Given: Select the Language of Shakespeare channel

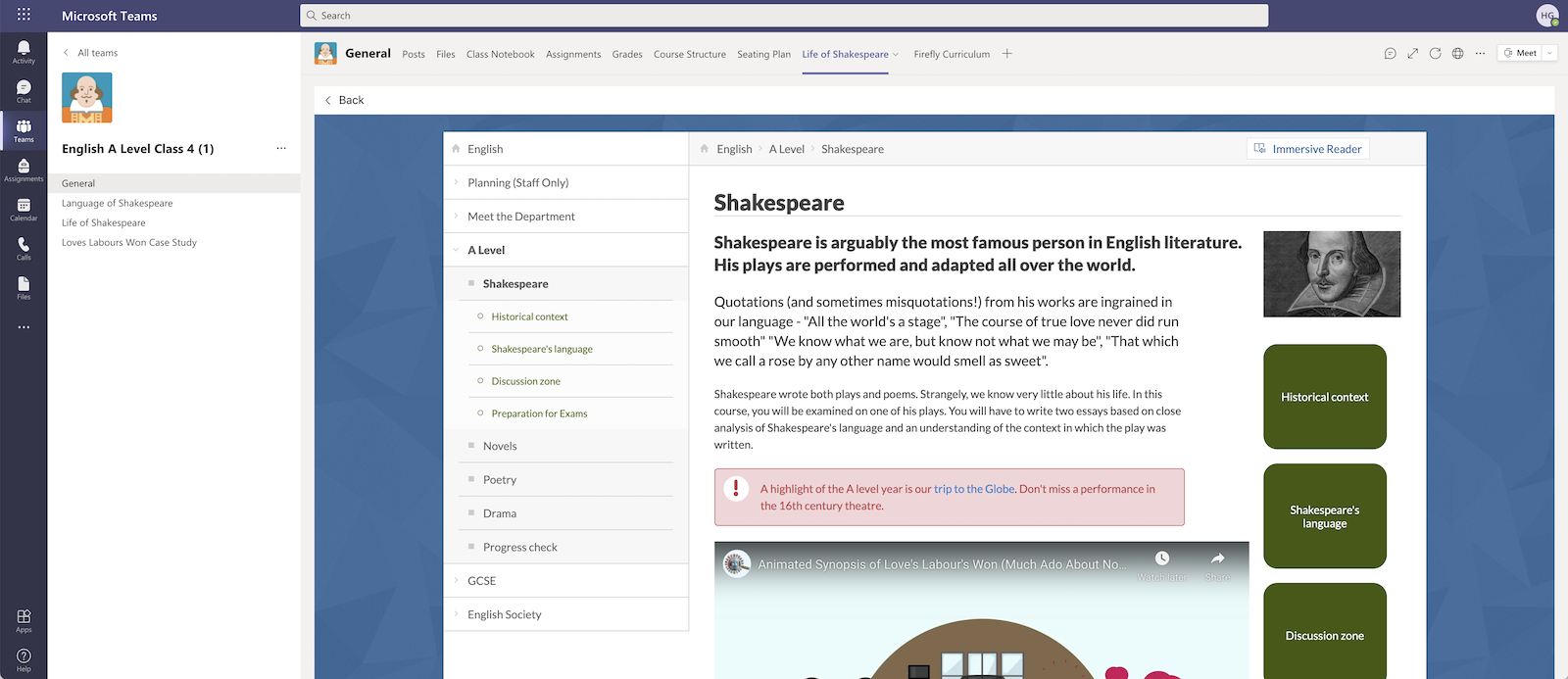Looking at the screenshot, I should pyautogui.click(x=118, y=203).
